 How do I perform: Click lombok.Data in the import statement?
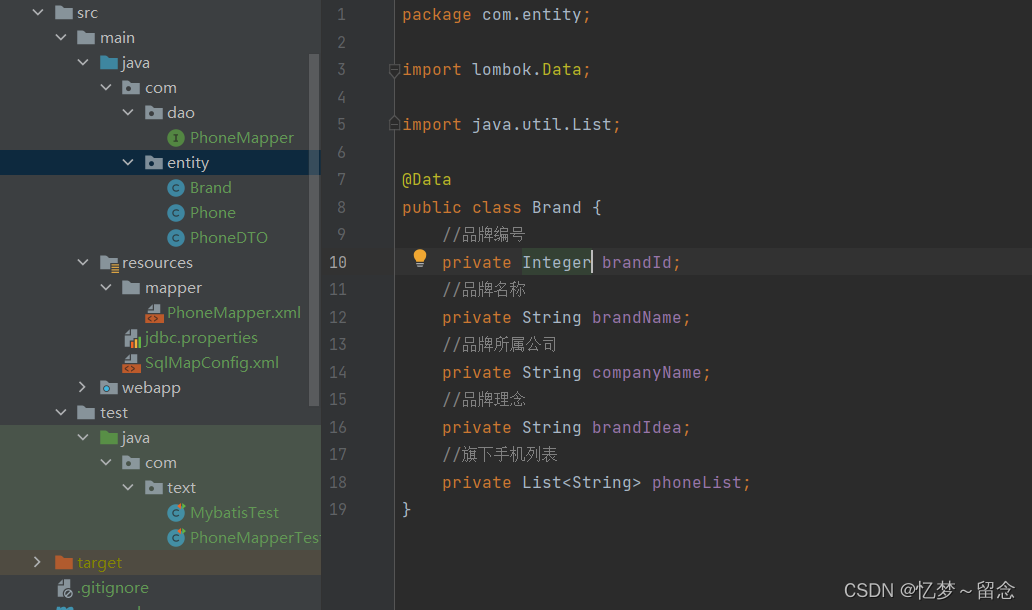tap(527, 70)
